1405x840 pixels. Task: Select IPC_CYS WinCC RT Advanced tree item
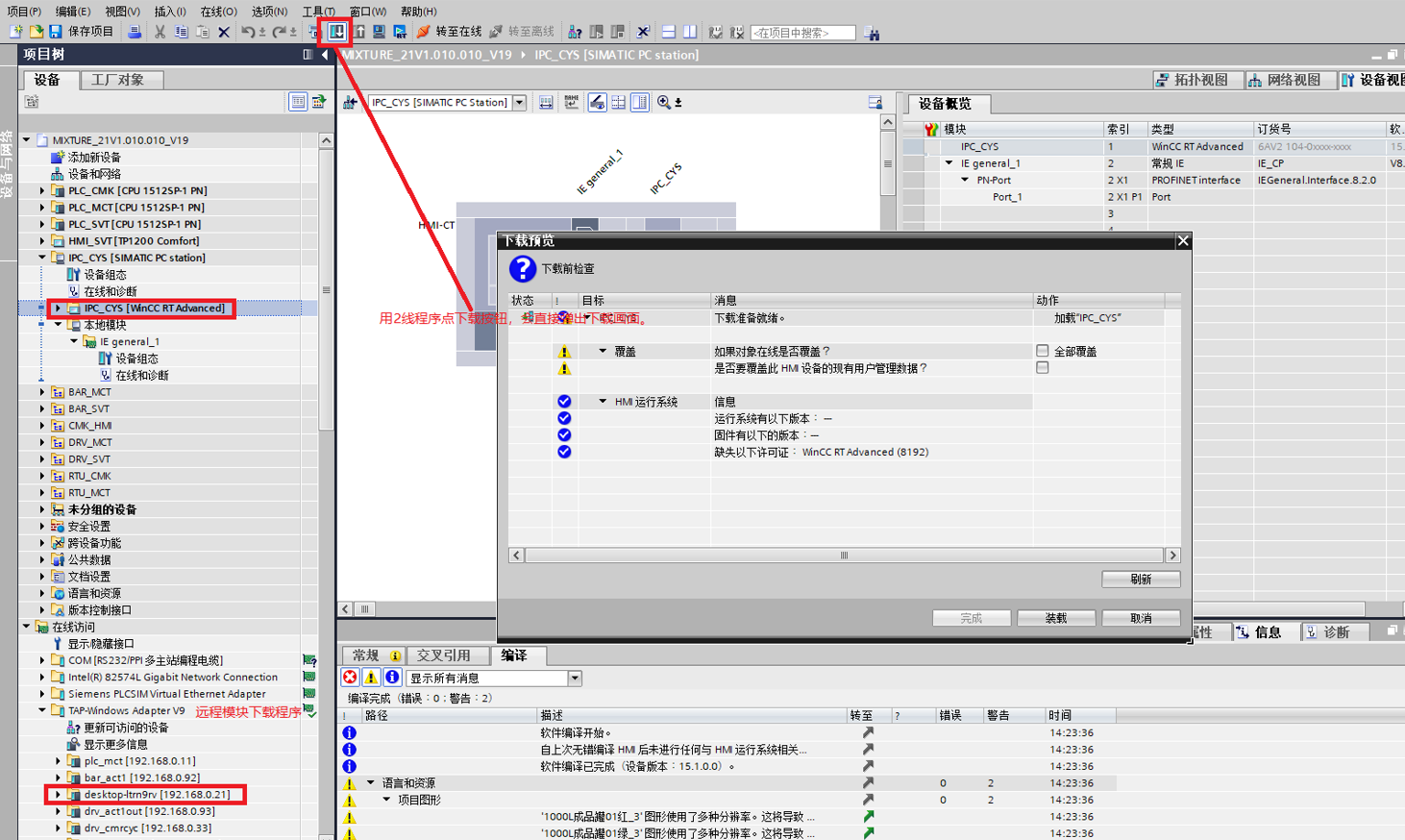click(154, 308)
